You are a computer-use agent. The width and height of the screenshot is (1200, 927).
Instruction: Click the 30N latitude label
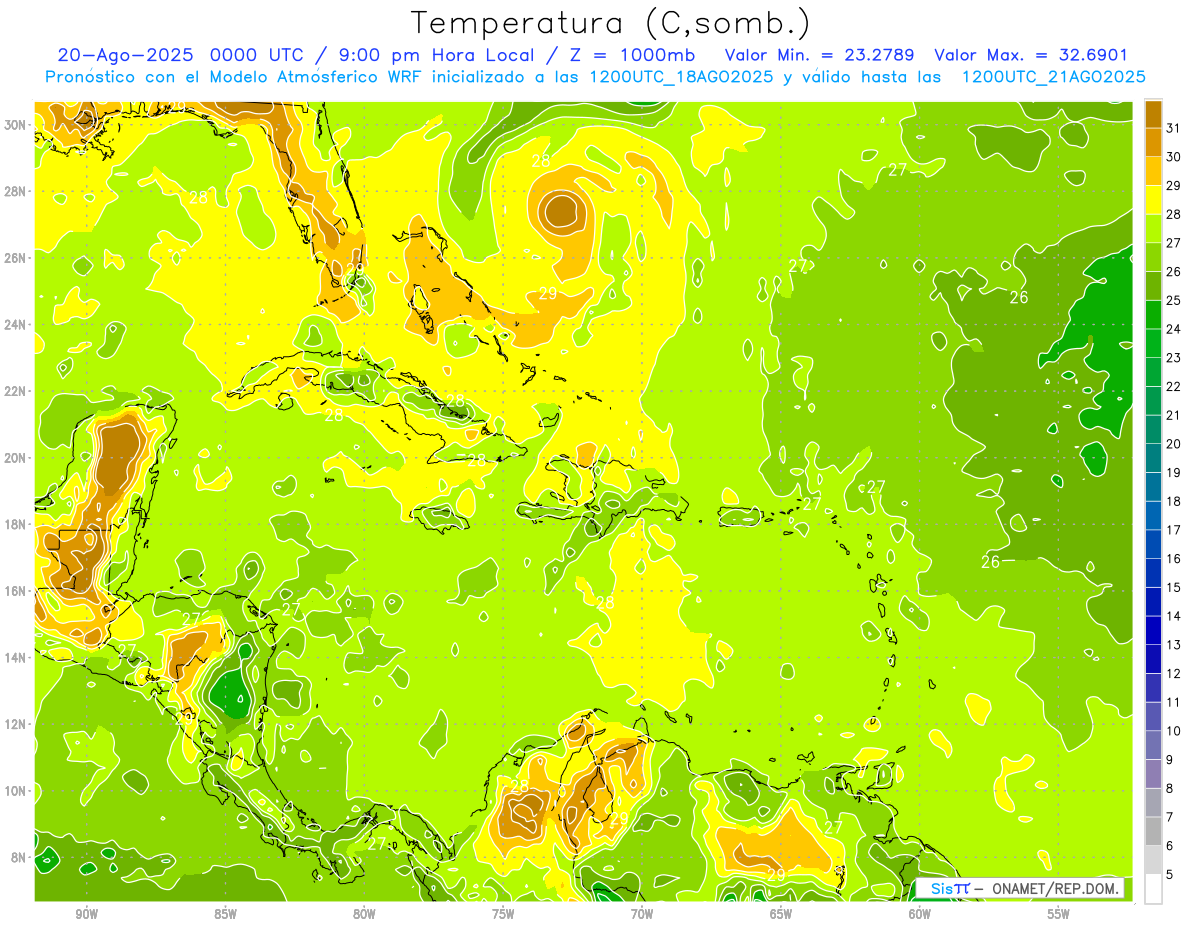(16, 124)
